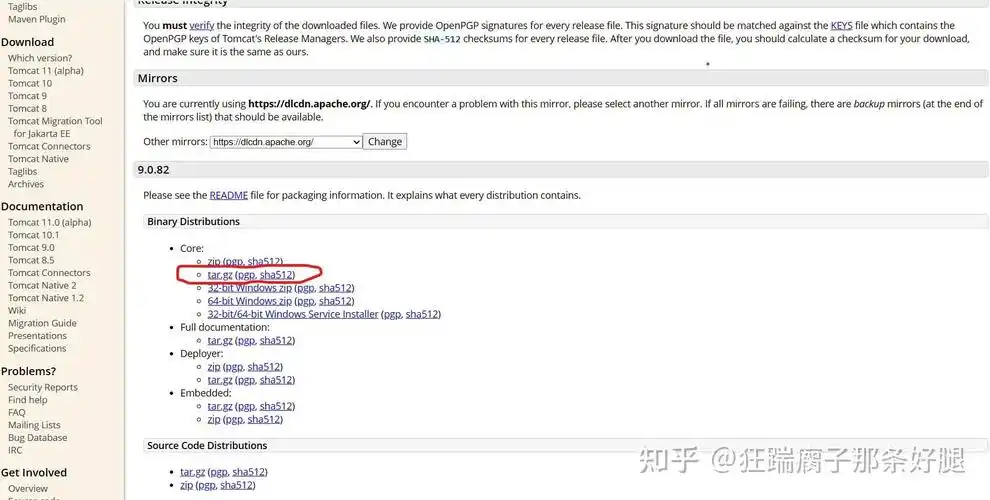Download the Deployer zip
Image resolution: width=990 pixels, height=500 pixels.
(214, 367)
